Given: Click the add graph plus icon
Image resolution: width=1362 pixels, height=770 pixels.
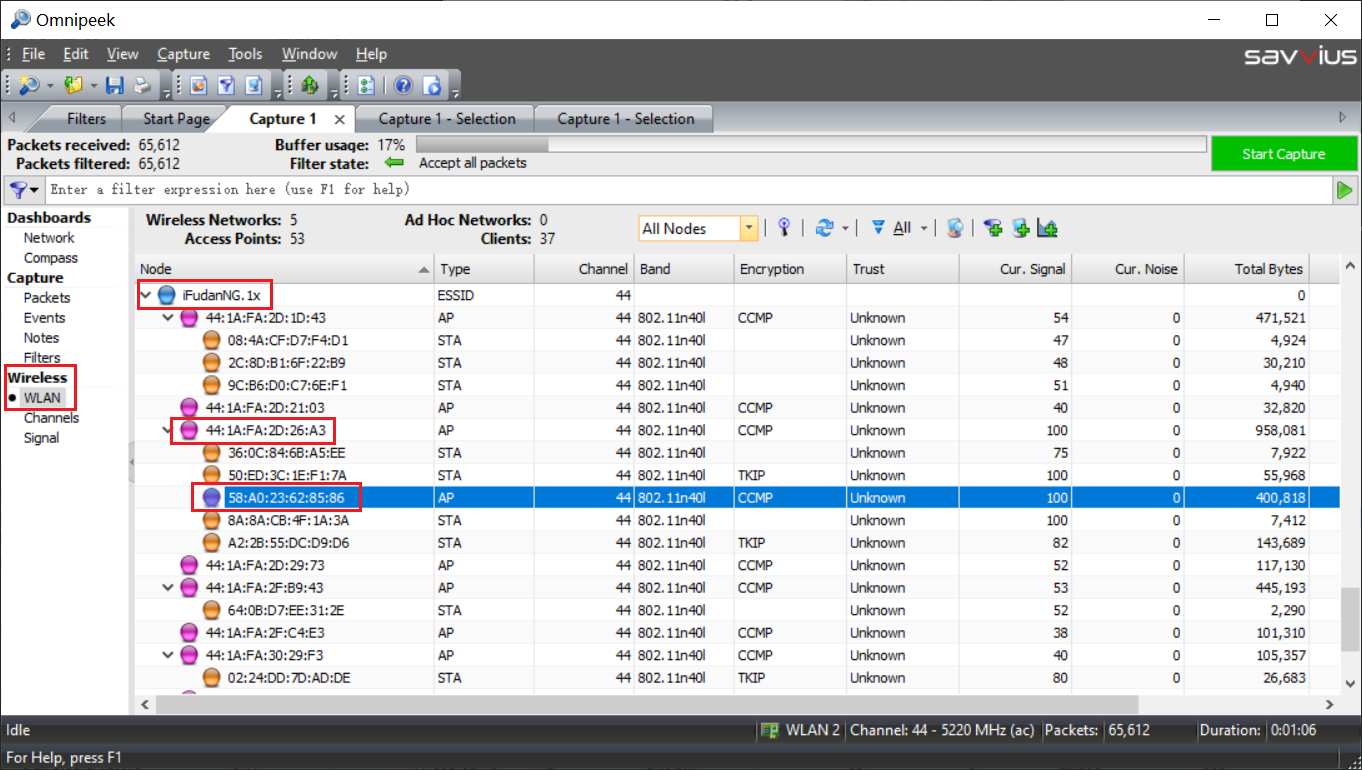Looking at the screenshot, I should pyautogui.click(x=1047, y=228).
